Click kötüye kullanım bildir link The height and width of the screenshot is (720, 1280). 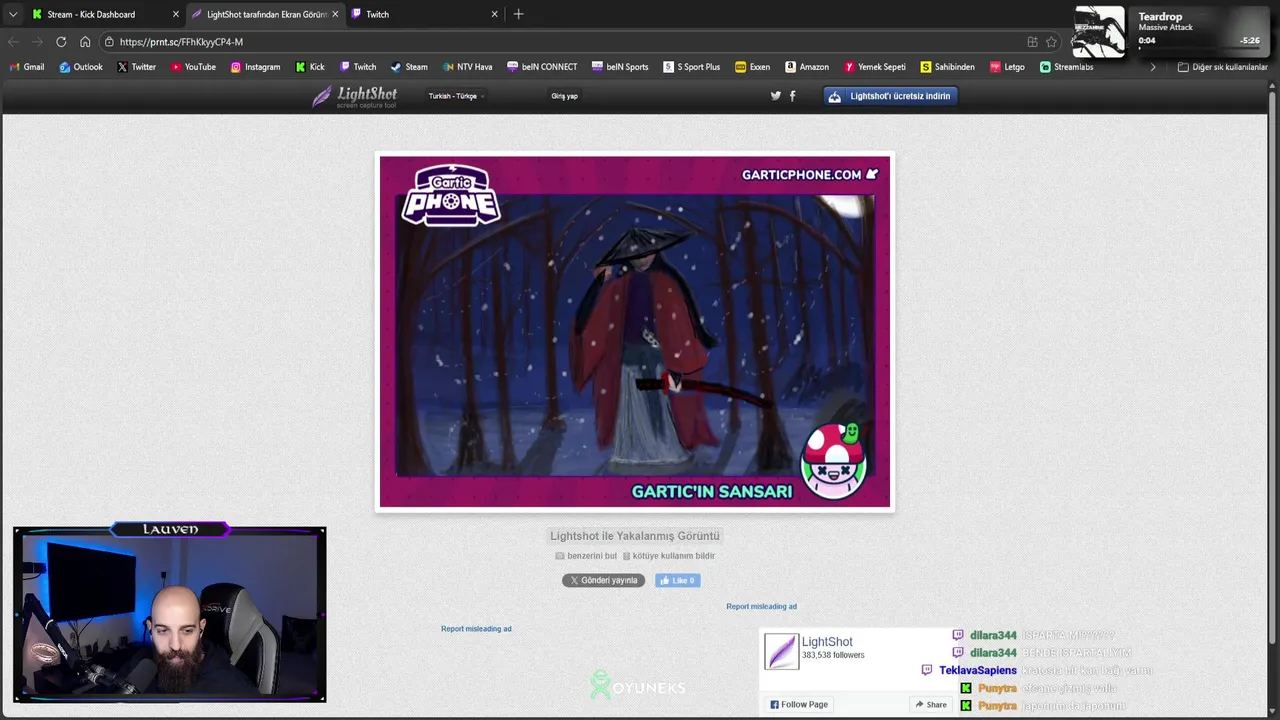click(668, 556)
